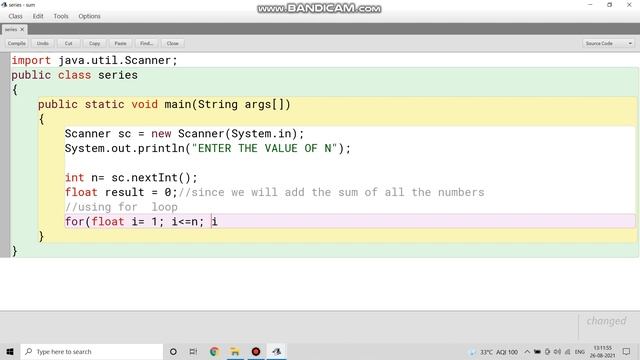Open File Explorer from taskbar

tap(235, 351)
